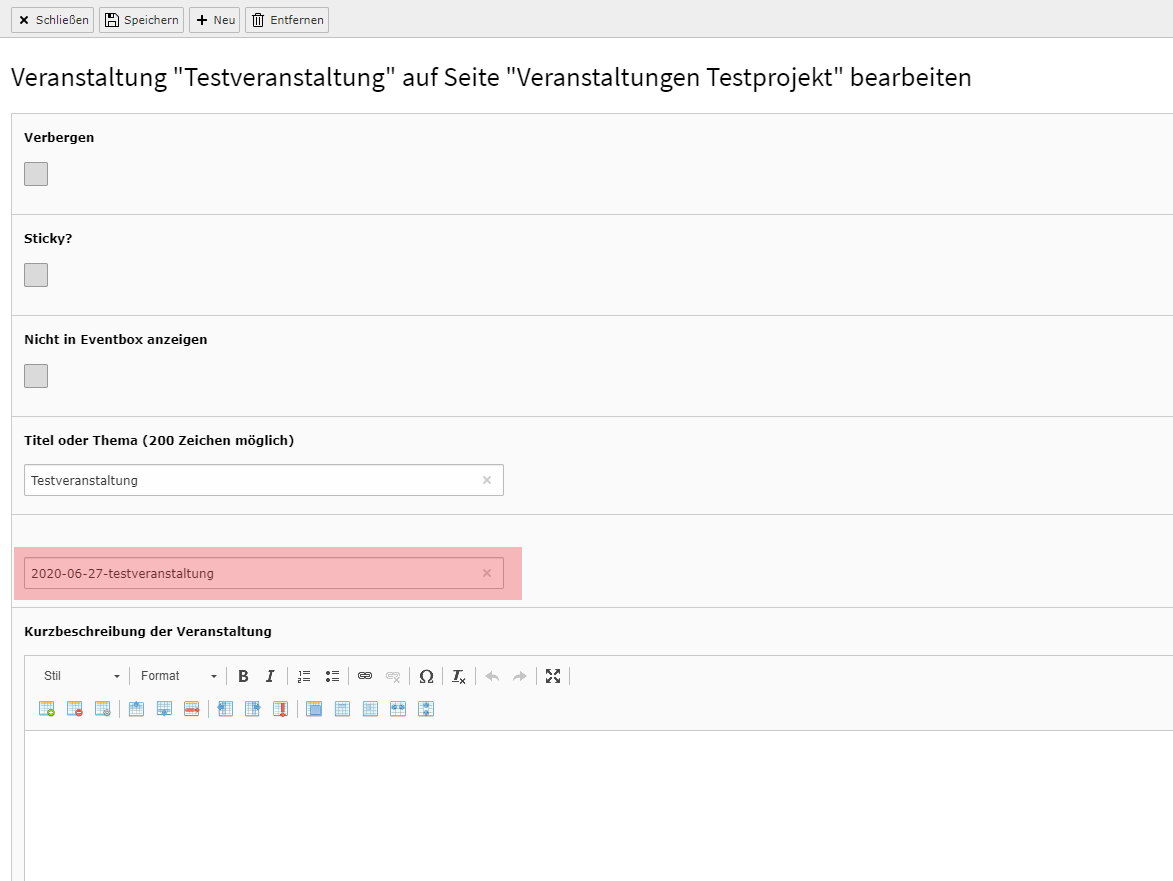Click into the slug field 2020-06-27-testveranstaltung

(x=250, y=573)
